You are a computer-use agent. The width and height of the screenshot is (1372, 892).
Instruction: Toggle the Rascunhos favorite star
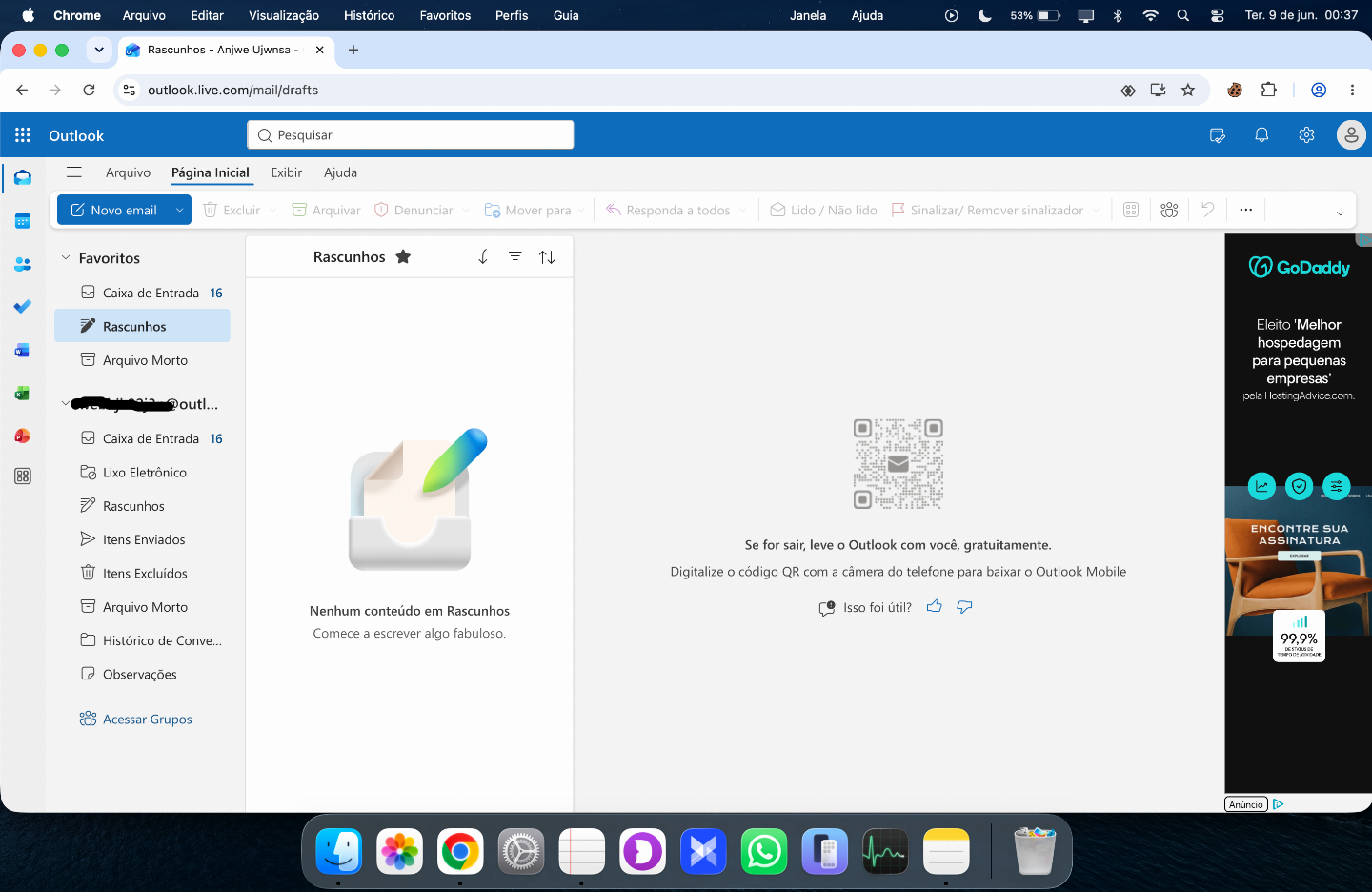click(x=403, y=256)
